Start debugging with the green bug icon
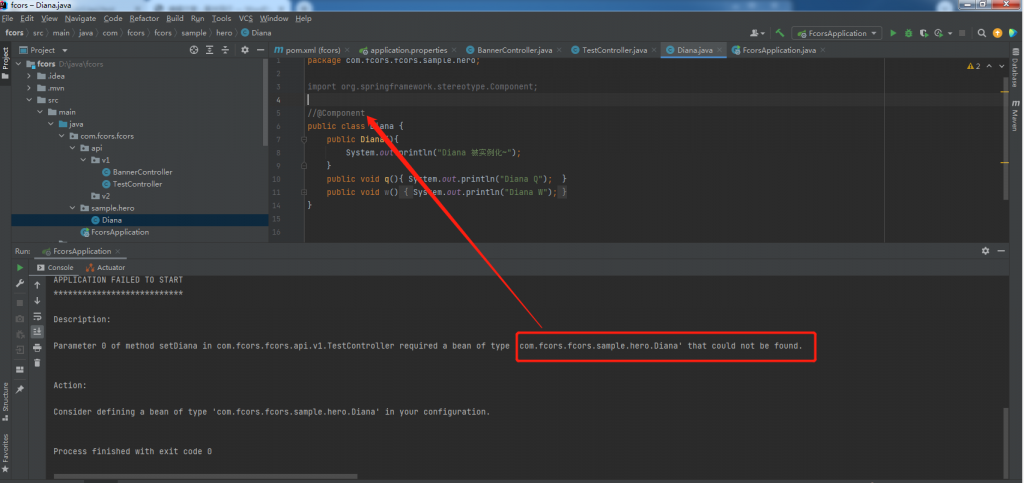Image resolution: width=1024 pixels, height=483 pixels. click(x=908, y=33)
